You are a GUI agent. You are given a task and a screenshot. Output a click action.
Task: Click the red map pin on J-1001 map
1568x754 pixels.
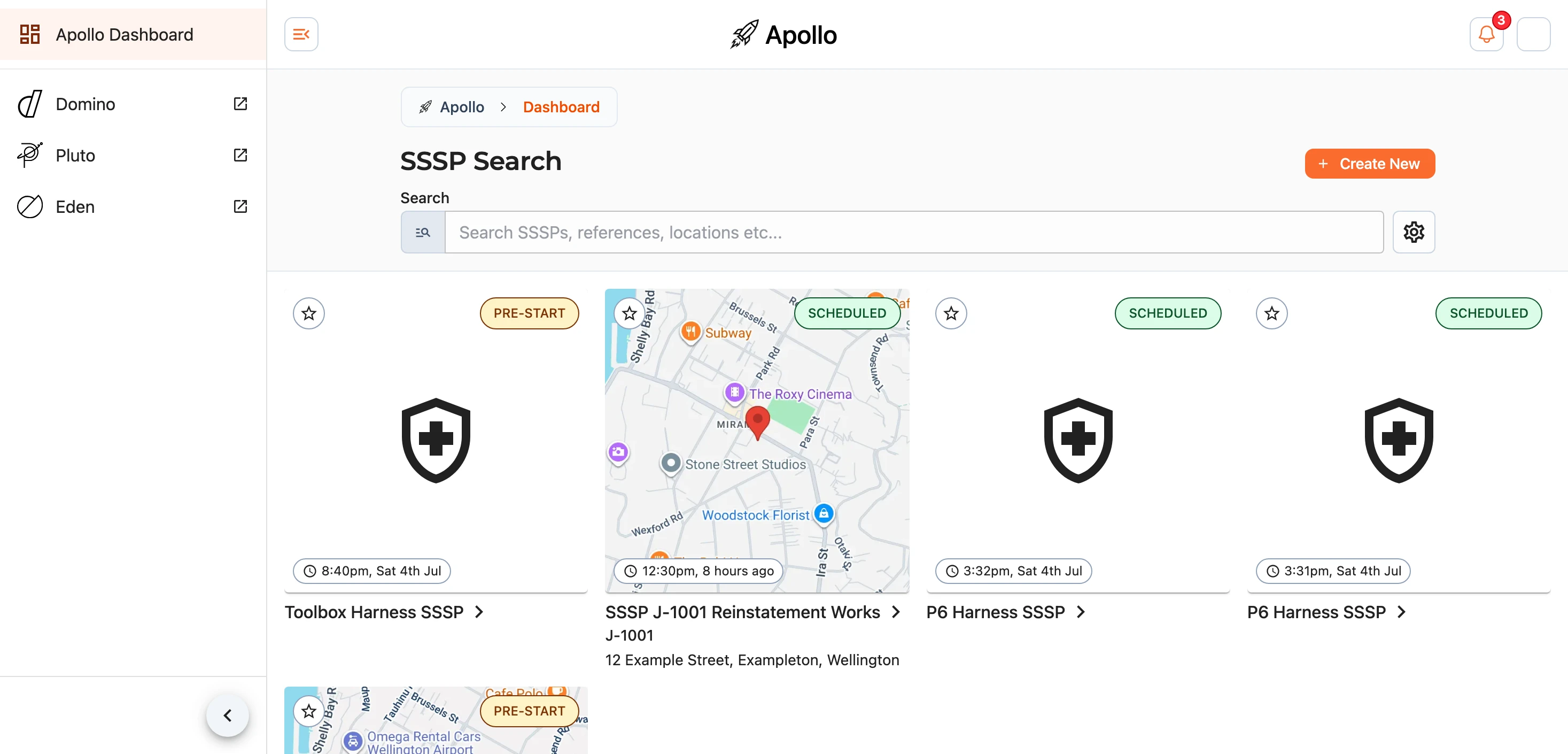(x=757, y=422)
